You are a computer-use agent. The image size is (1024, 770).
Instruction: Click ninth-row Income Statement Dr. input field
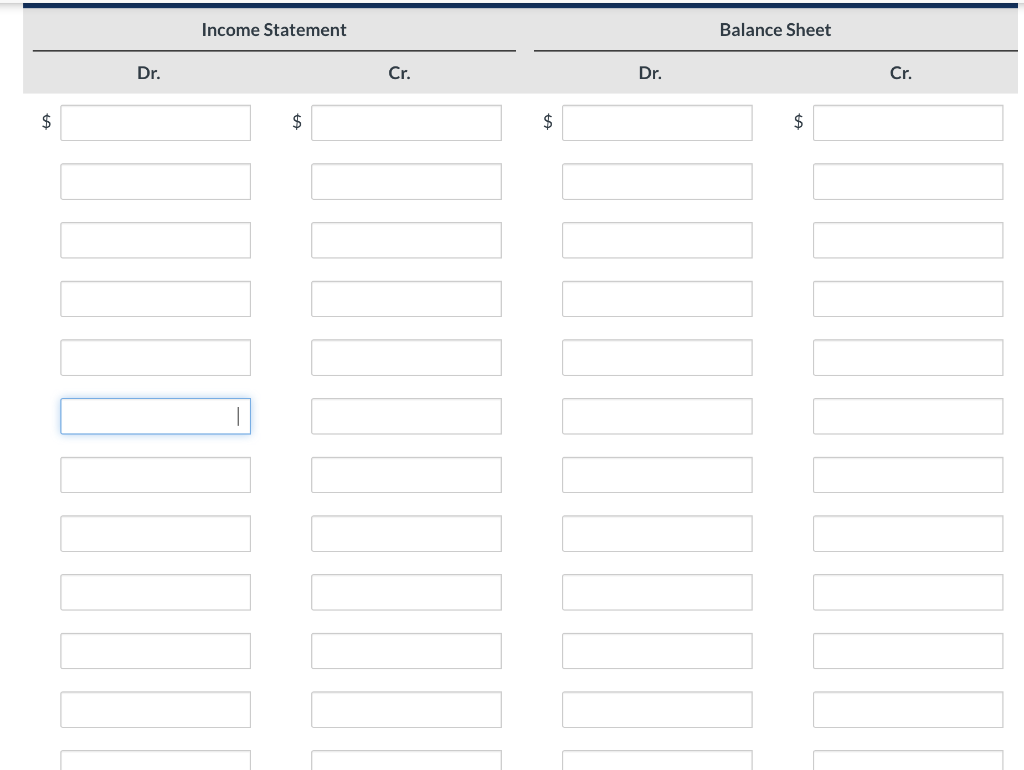tap(155, 592)
